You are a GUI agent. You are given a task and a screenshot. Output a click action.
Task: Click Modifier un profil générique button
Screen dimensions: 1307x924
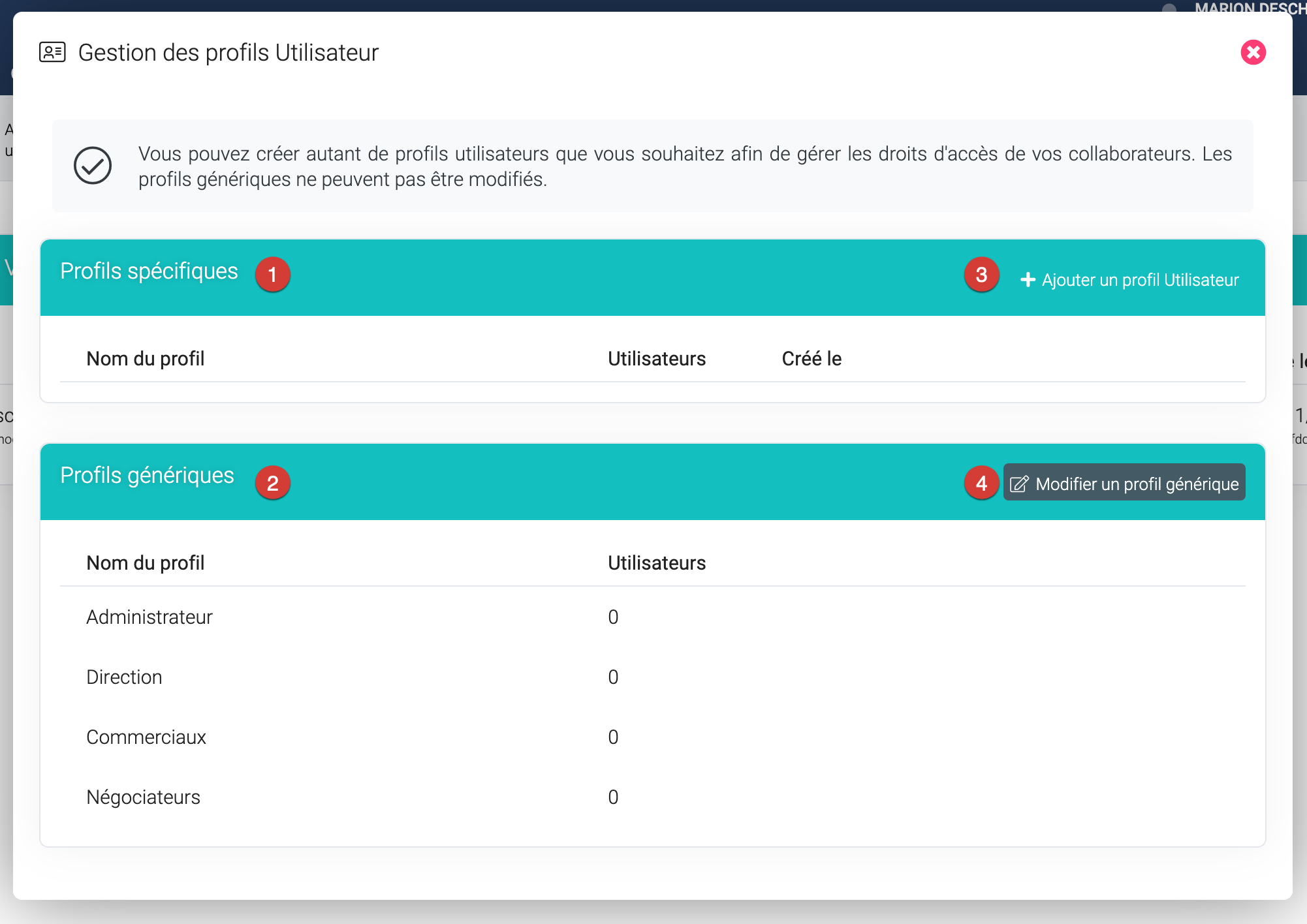click(1124, 483)
